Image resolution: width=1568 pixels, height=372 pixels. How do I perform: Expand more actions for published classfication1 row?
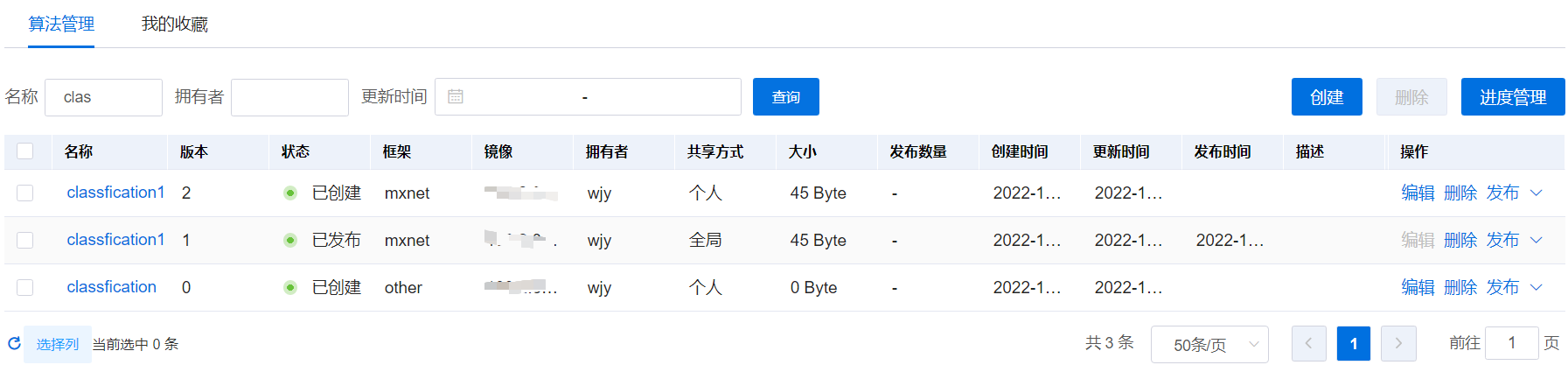coord(1537,240)
